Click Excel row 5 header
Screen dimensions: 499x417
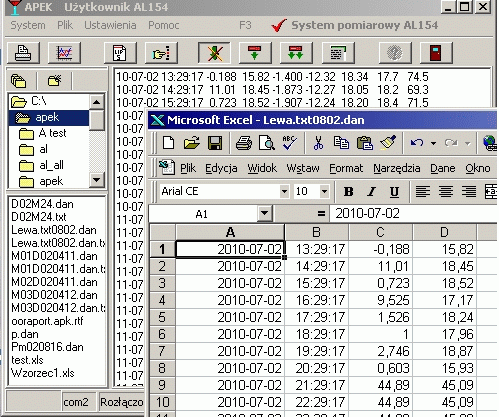tap(162, 317)
